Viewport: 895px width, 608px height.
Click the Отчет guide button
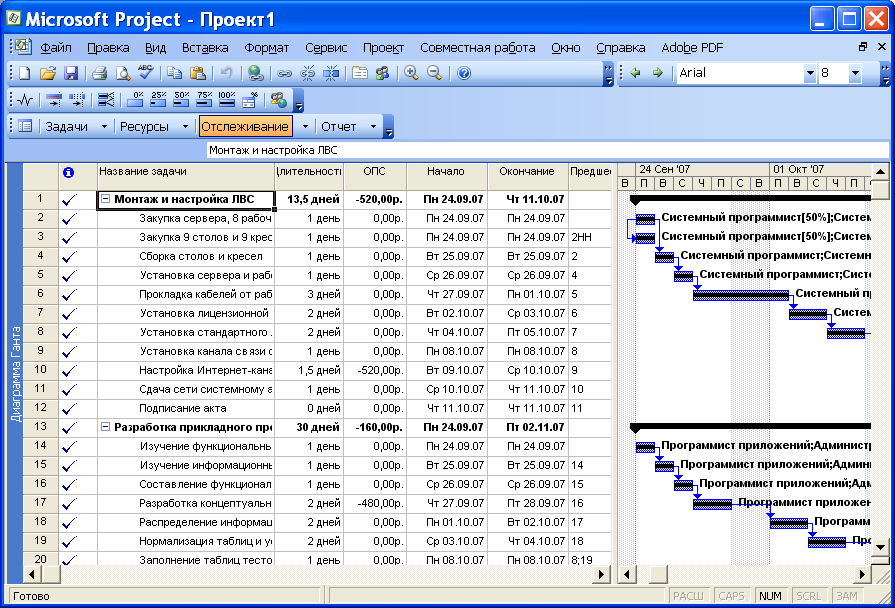(x=338, y=127)
